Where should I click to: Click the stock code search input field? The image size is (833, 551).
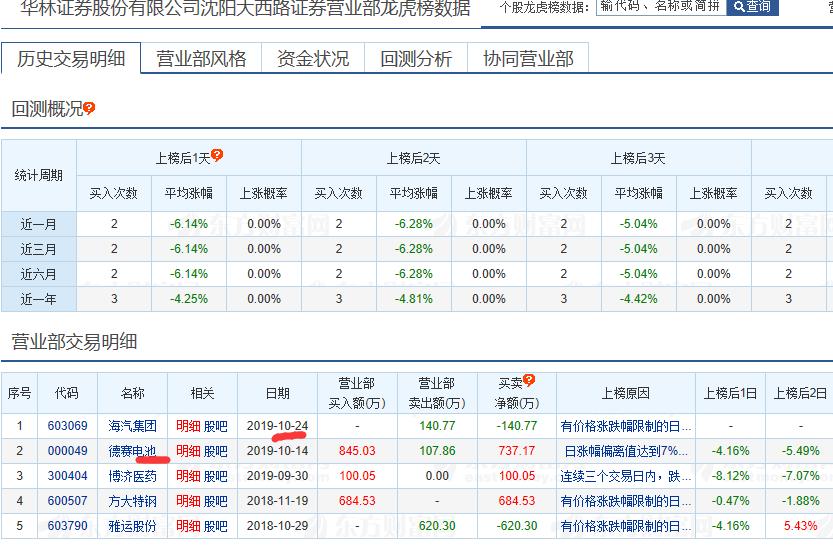661,7
